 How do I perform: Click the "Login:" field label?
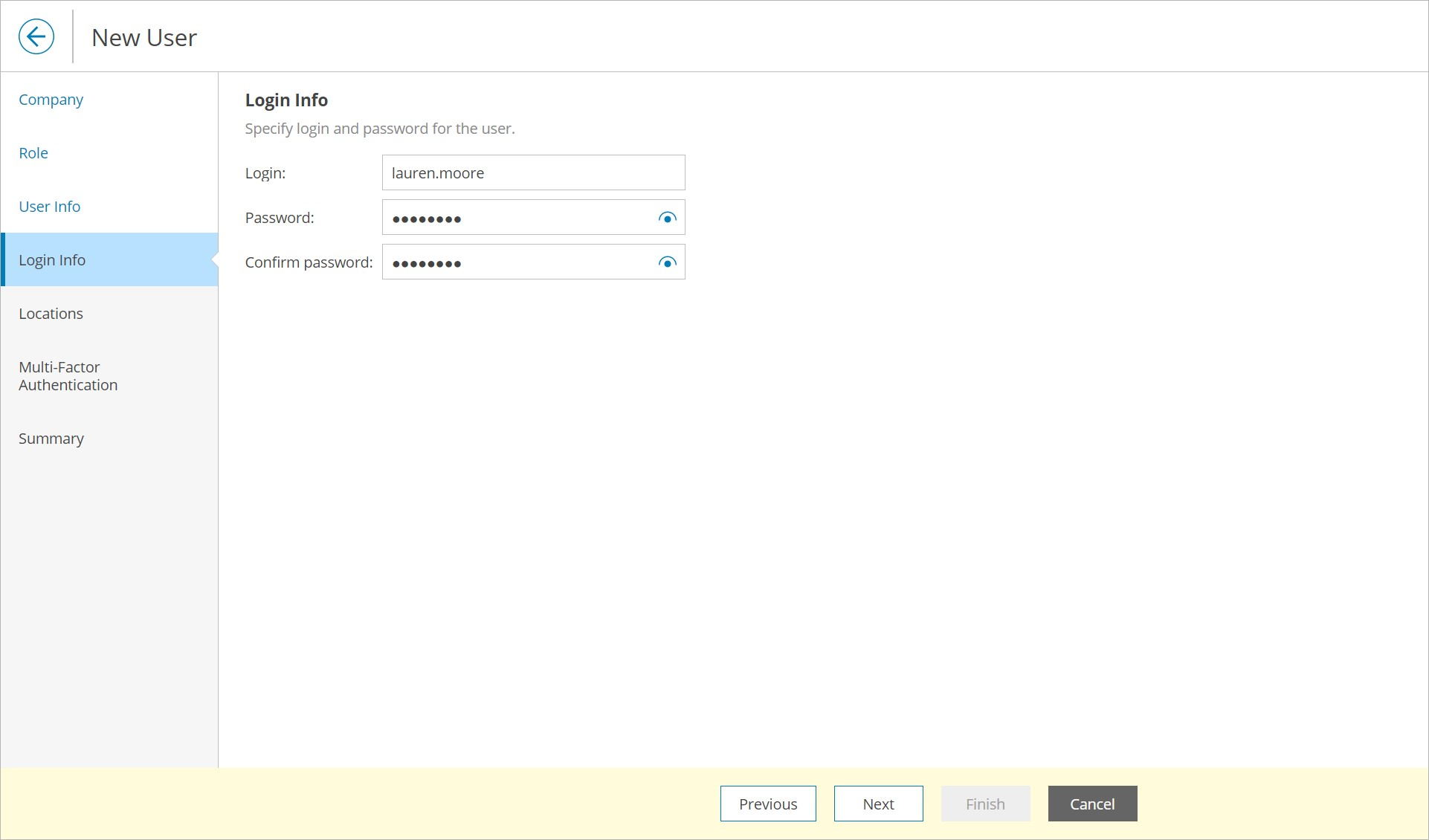(x=265, y=173)
